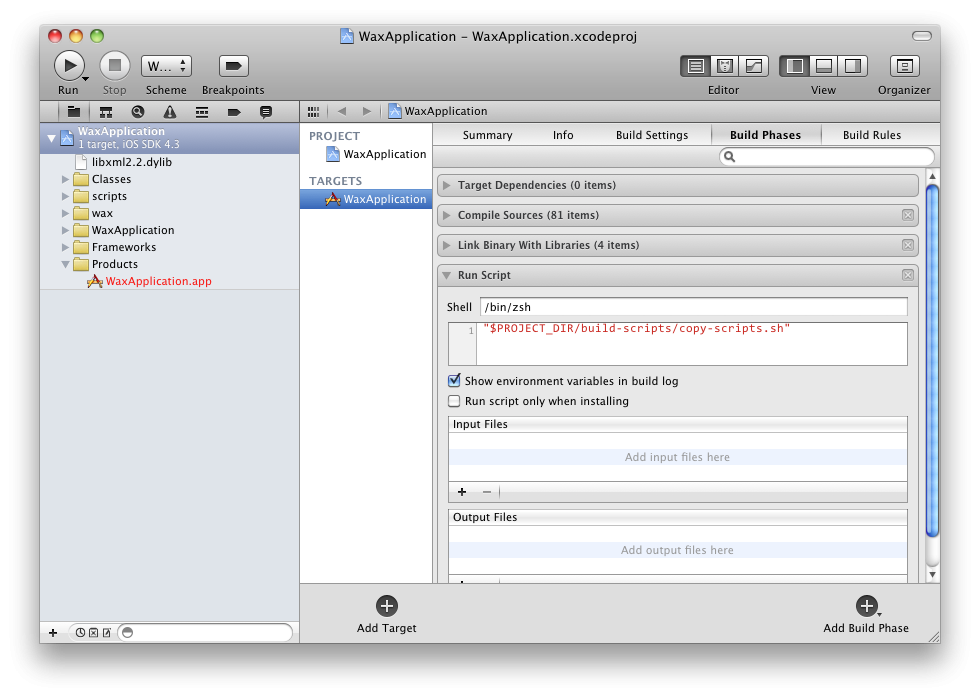Expand Compile Sources section
Viewport: 980px width, 698px height.
point(446,215)
